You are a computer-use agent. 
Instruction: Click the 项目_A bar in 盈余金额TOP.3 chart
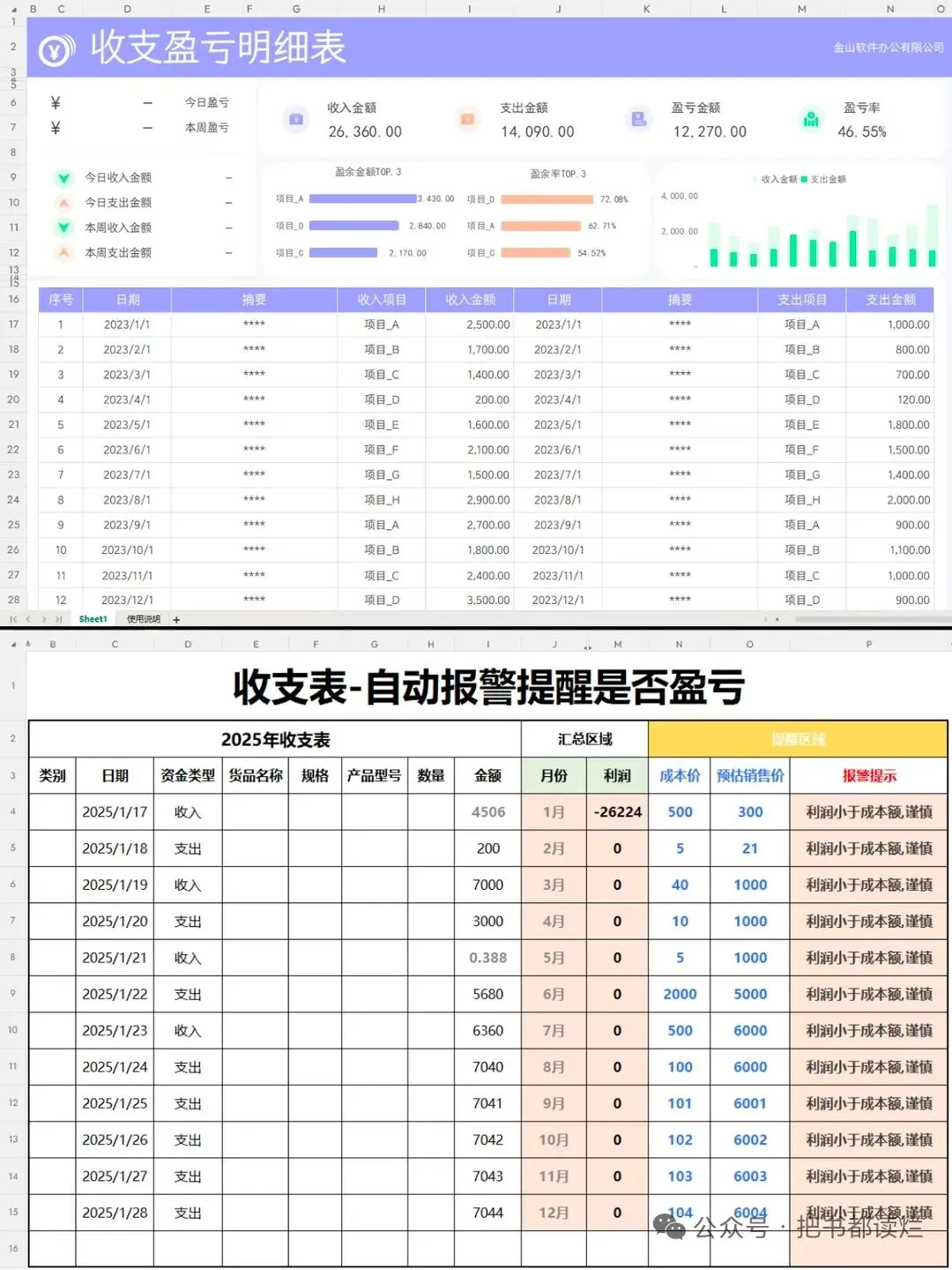pyautogui.click(x=362, y=198)
